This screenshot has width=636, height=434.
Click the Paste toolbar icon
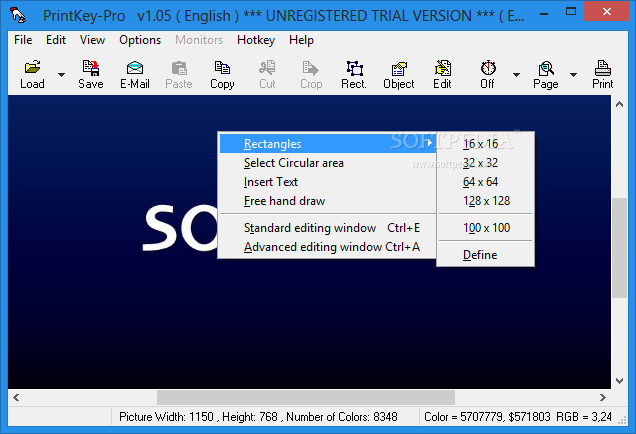179,68
